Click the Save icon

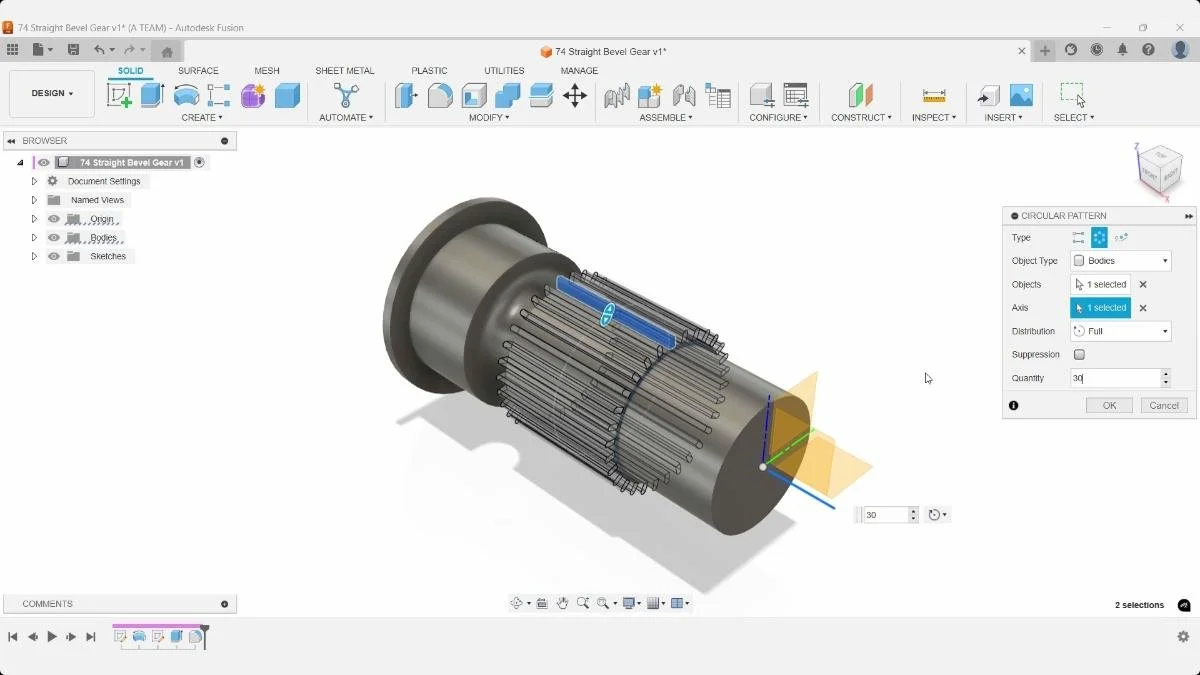(73, 50)
